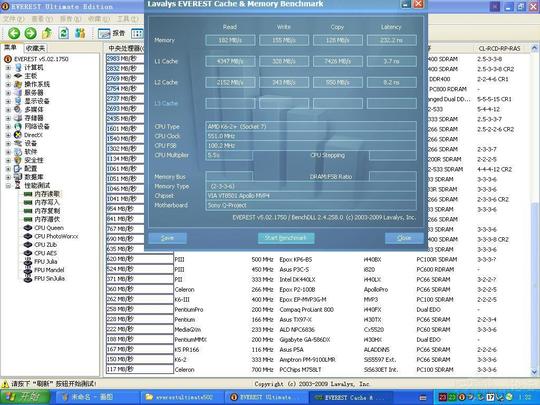The width and height of the screenshot is (540, 405).
Task: Select the 内存读取 benchmark icon in tree
Action: 28,194
